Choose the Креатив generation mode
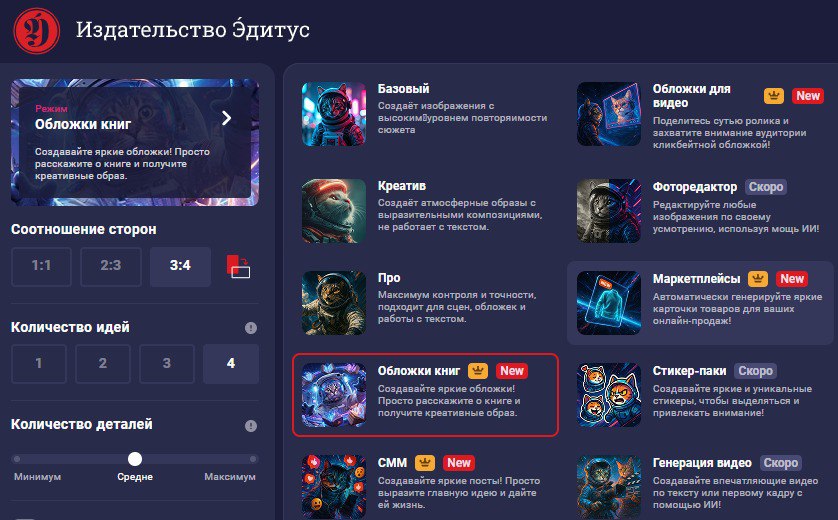The height and width of the screenshot is (520, 838). click(x=425, y=211)
